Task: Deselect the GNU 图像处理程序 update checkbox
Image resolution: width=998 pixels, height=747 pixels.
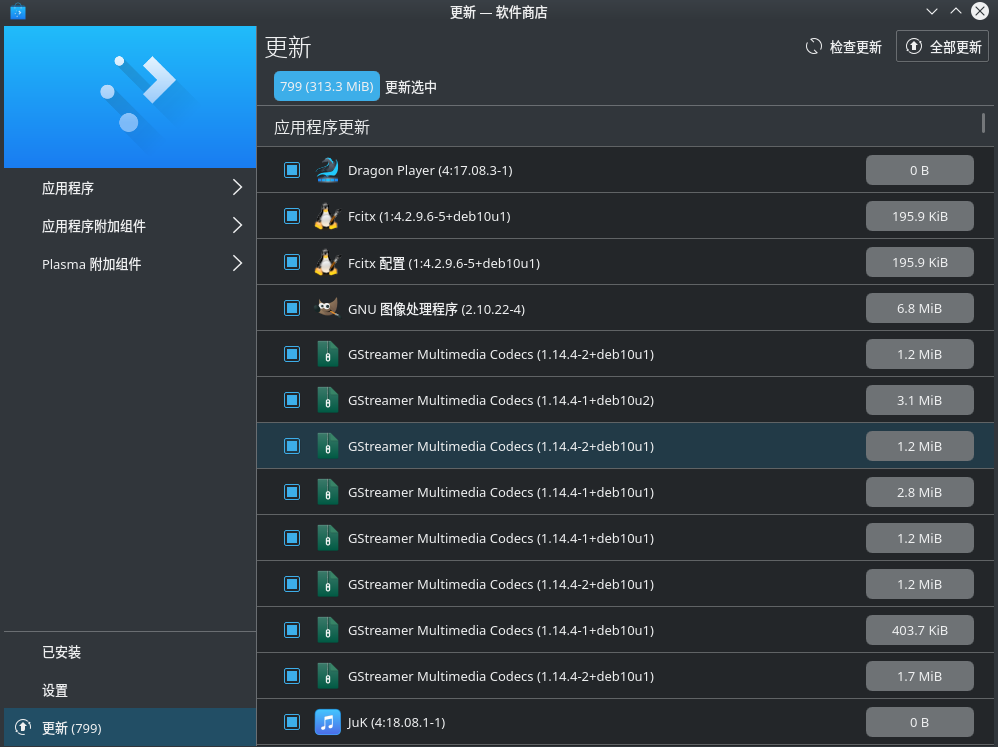Action: tap(292, 308)
